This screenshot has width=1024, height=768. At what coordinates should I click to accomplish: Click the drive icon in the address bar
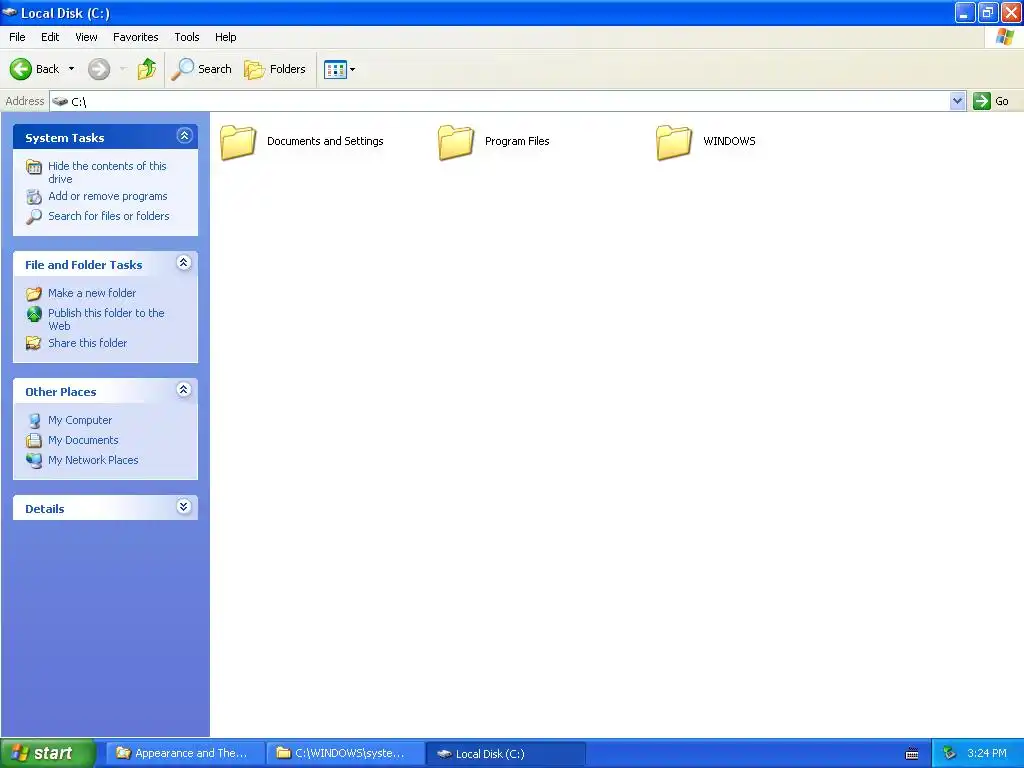(x=60, y=101)
